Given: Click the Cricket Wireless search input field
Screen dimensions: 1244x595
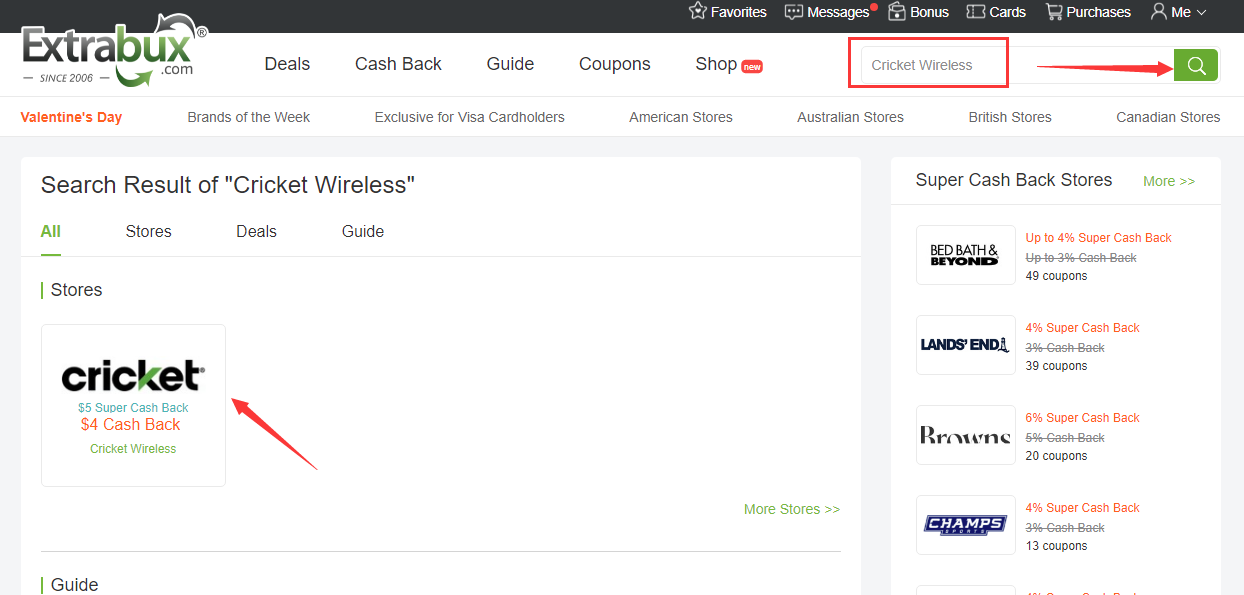Looking at the screenshot, I should [1017, 65].
